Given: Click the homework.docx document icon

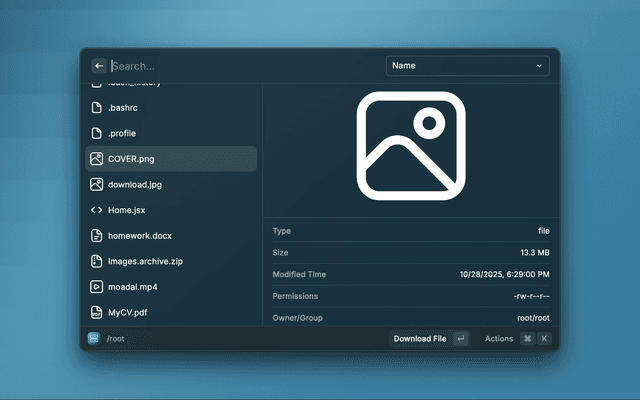Looking at the screenshot, I should coord(97,236).
